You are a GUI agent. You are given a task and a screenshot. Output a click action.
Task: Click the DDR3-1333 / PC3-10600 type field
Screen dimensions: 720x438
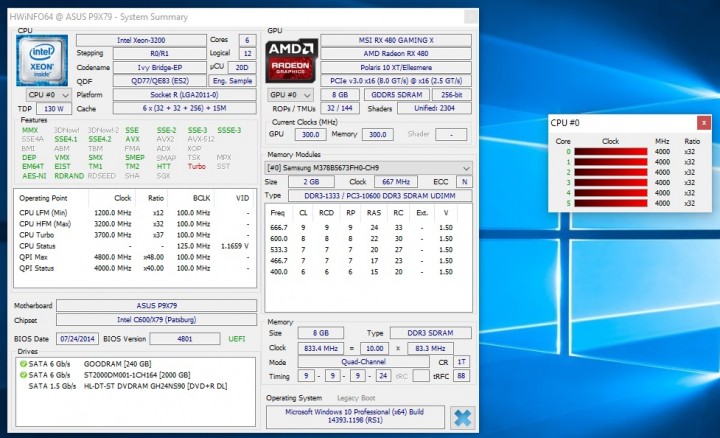click(380, 196)
